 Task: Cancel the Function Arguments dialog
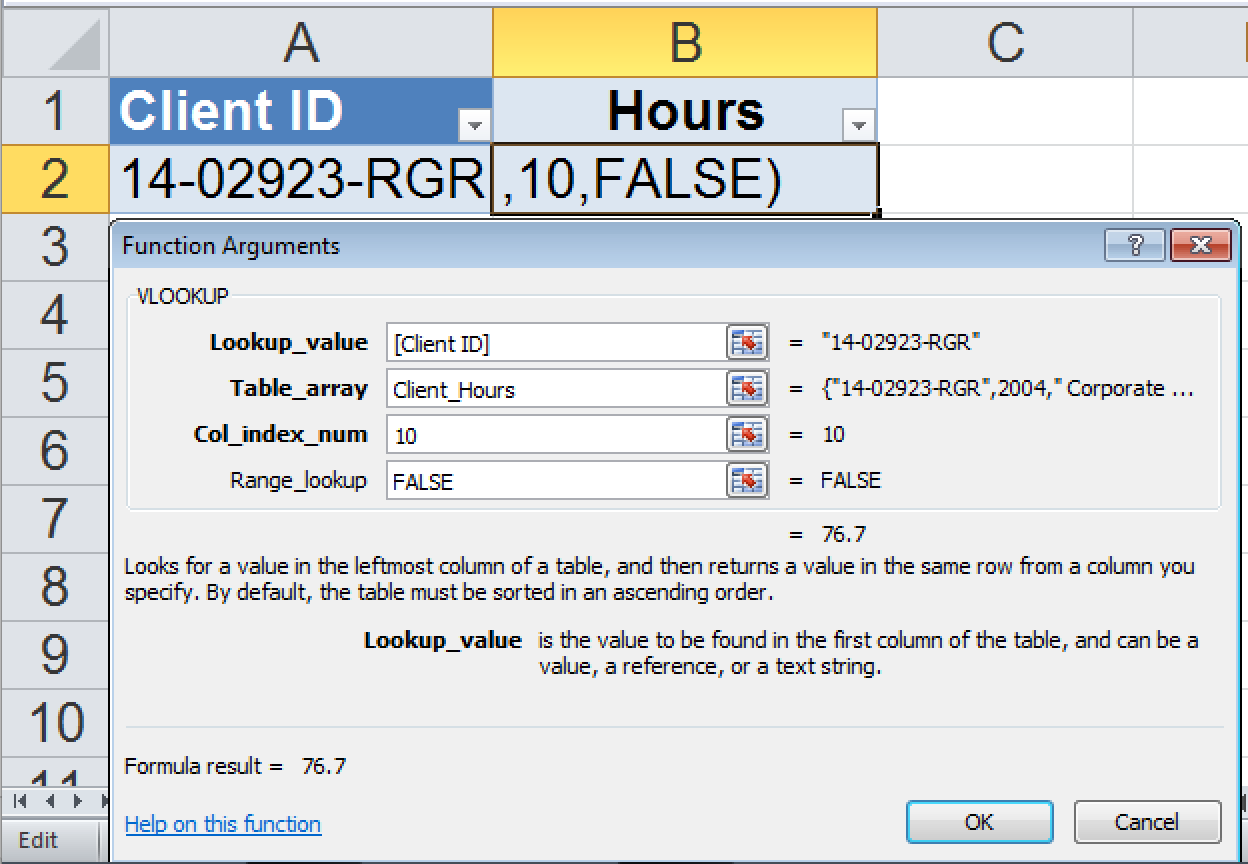1146,822
